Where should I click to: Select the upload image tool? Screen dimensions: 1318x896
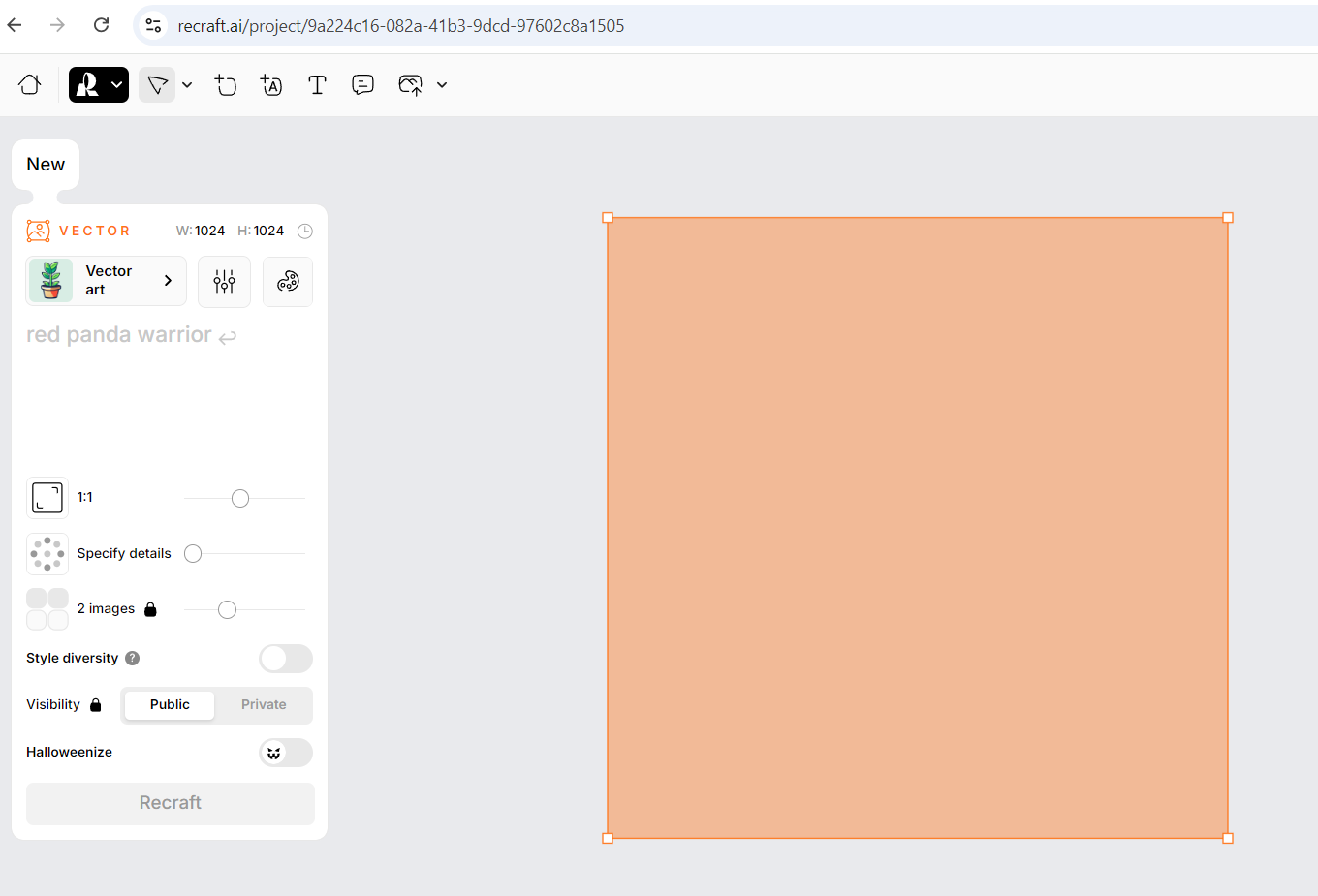(x=410, y=85)
